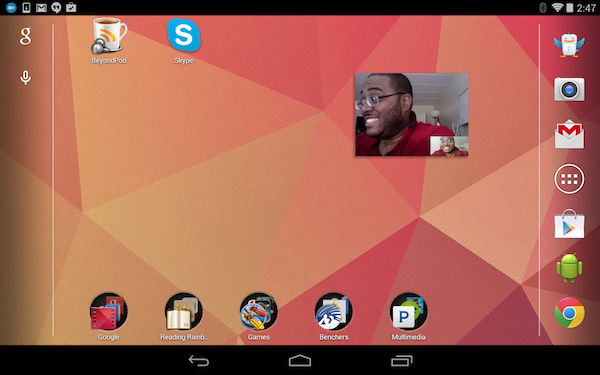Open the Gmail app
Image resolution: width=600 pixels, height=375 pixels.
coord(569,134)
